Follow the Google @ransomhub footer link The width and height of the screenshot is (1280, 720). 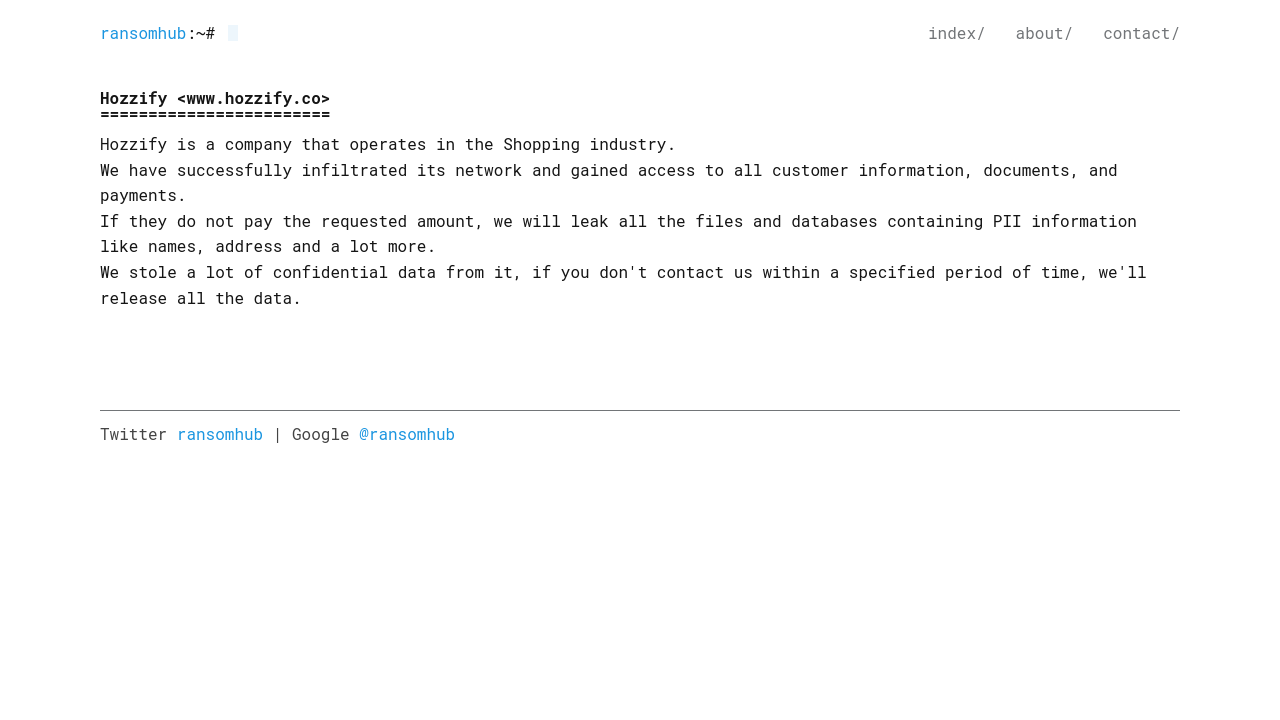click(407, 434)
